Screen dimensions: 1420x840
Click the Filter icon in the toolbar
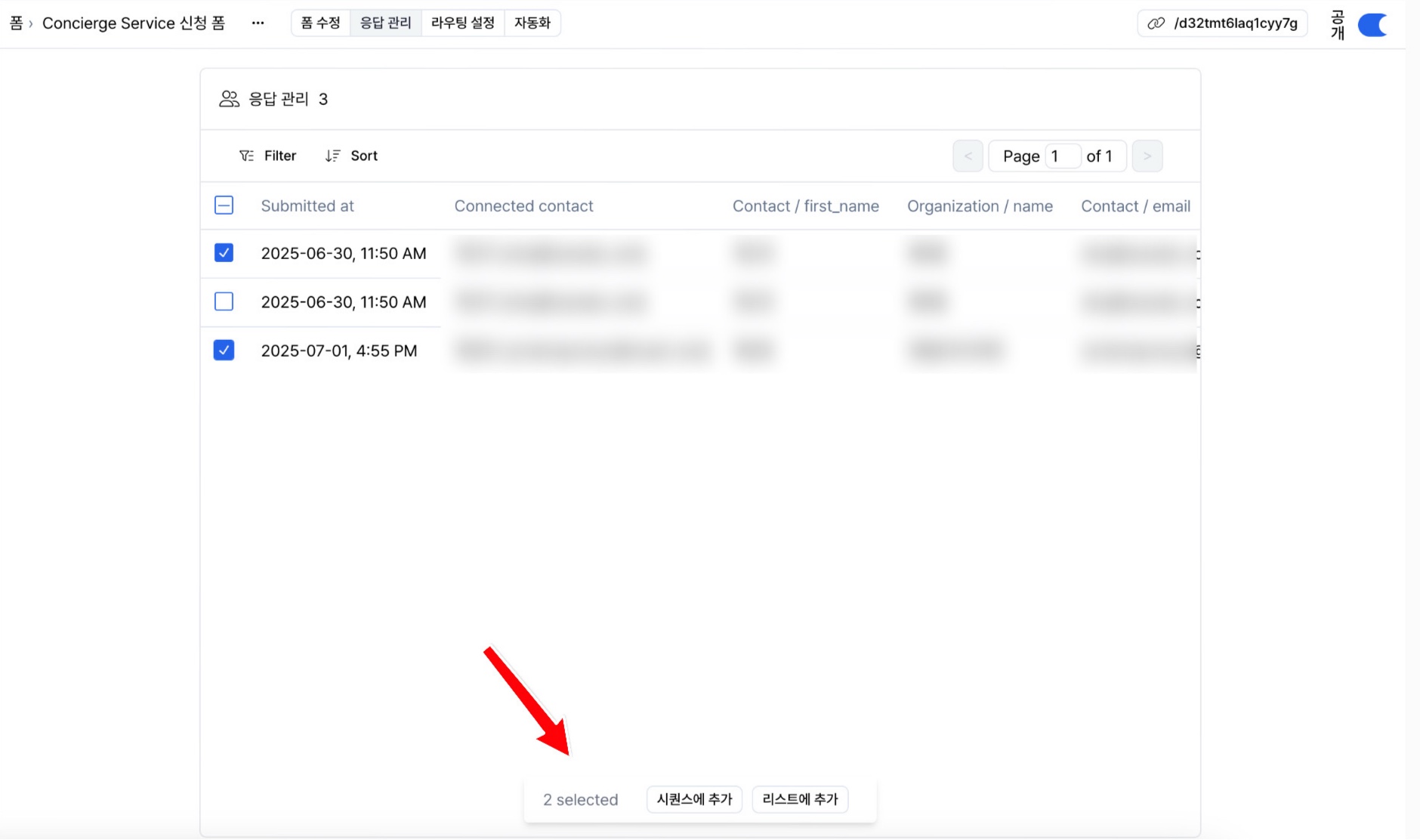[x=246, y=156]
